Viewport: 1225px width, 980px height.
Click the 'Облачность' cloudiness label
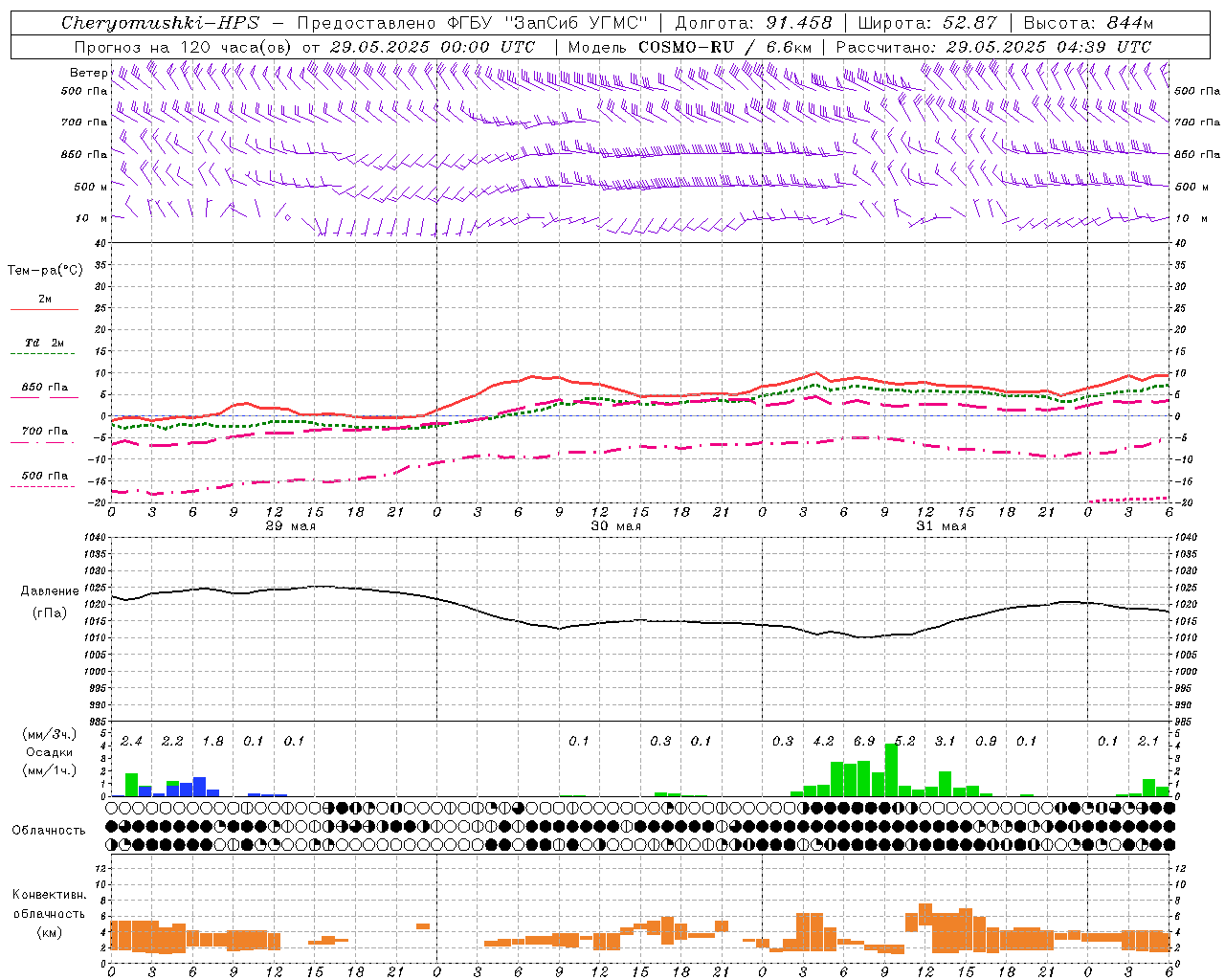click(49, 831)
